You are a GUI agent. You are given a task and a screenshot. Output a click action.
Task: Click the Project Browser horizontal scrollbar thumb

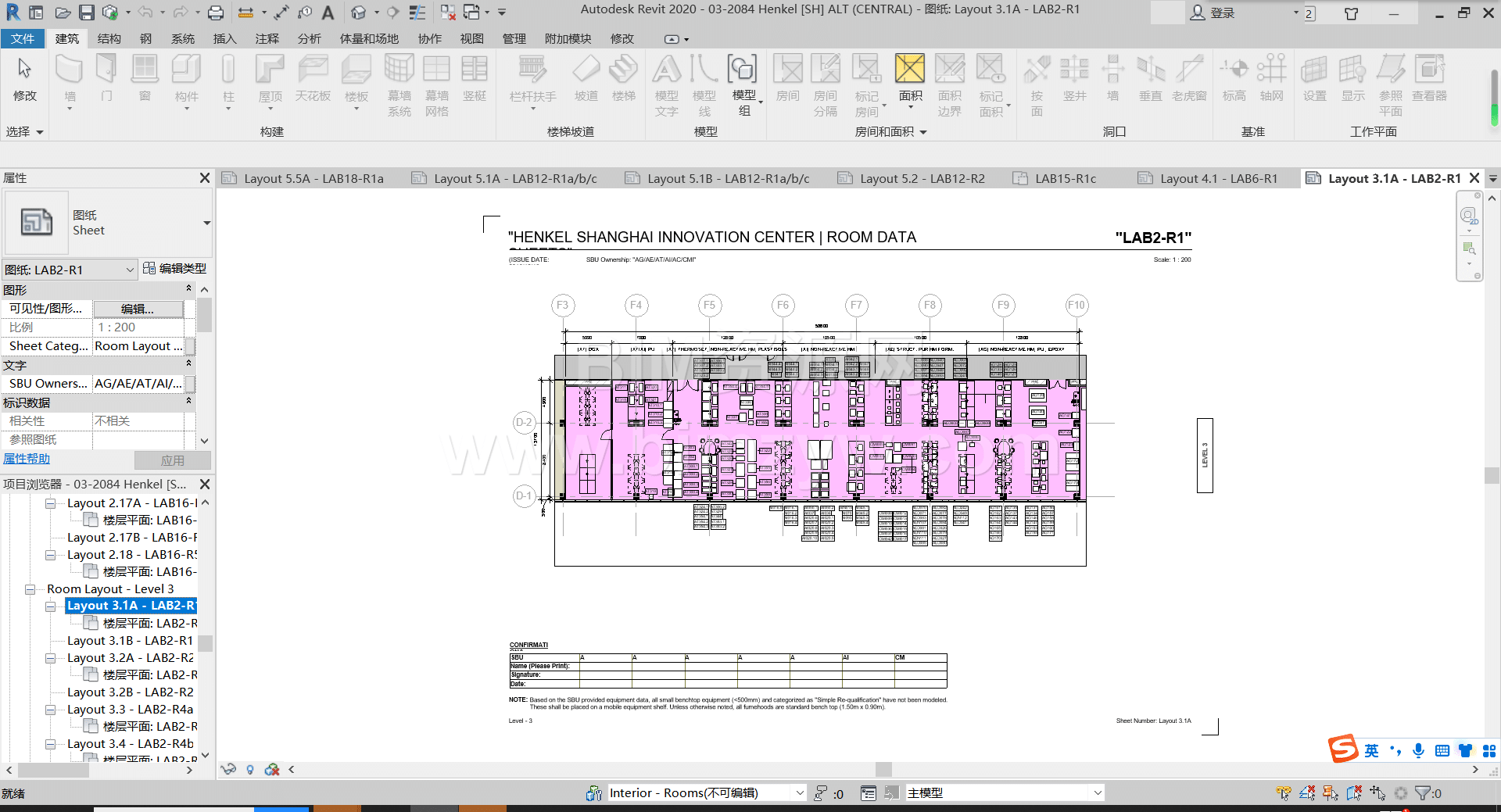coord(54,770)
